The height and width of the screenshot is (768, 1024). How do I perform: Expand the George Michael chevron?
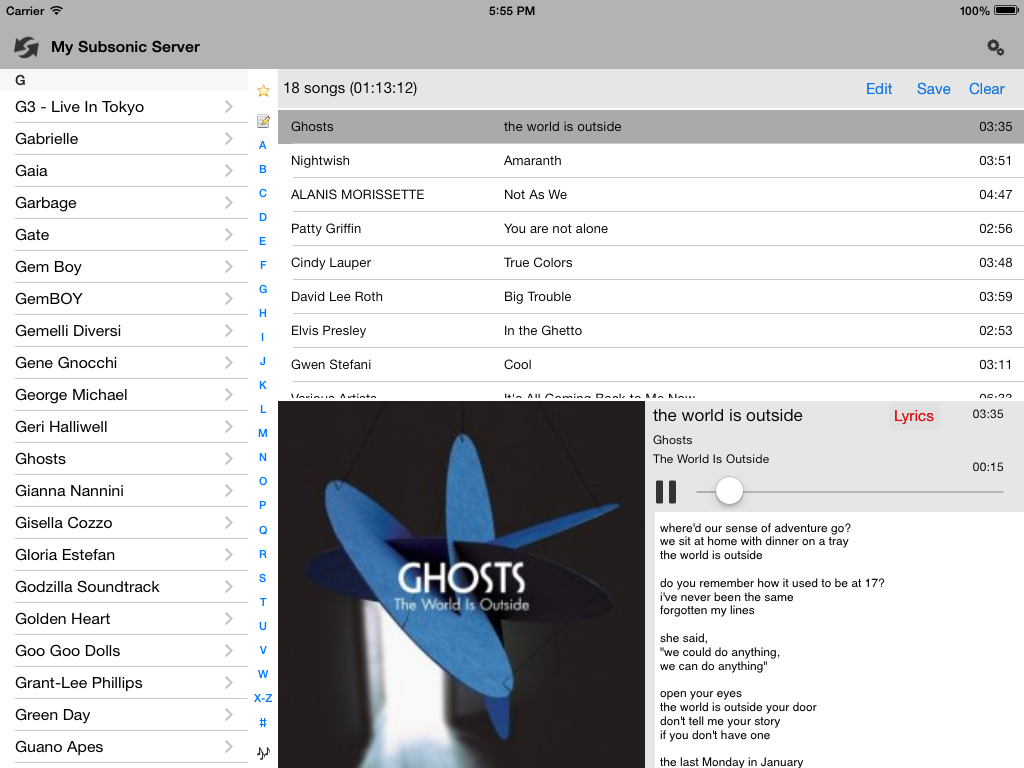click(x=229, y=394)
